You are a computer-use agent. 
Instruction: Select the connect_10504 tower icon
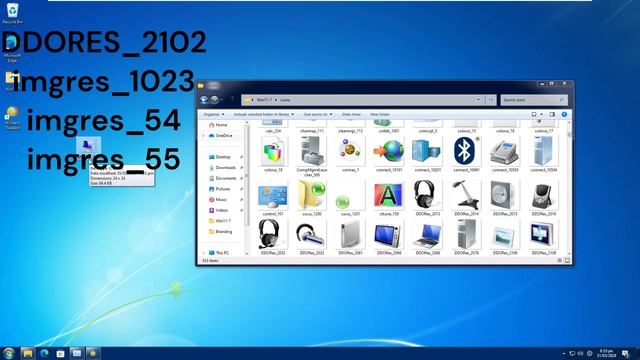point(544,154)
